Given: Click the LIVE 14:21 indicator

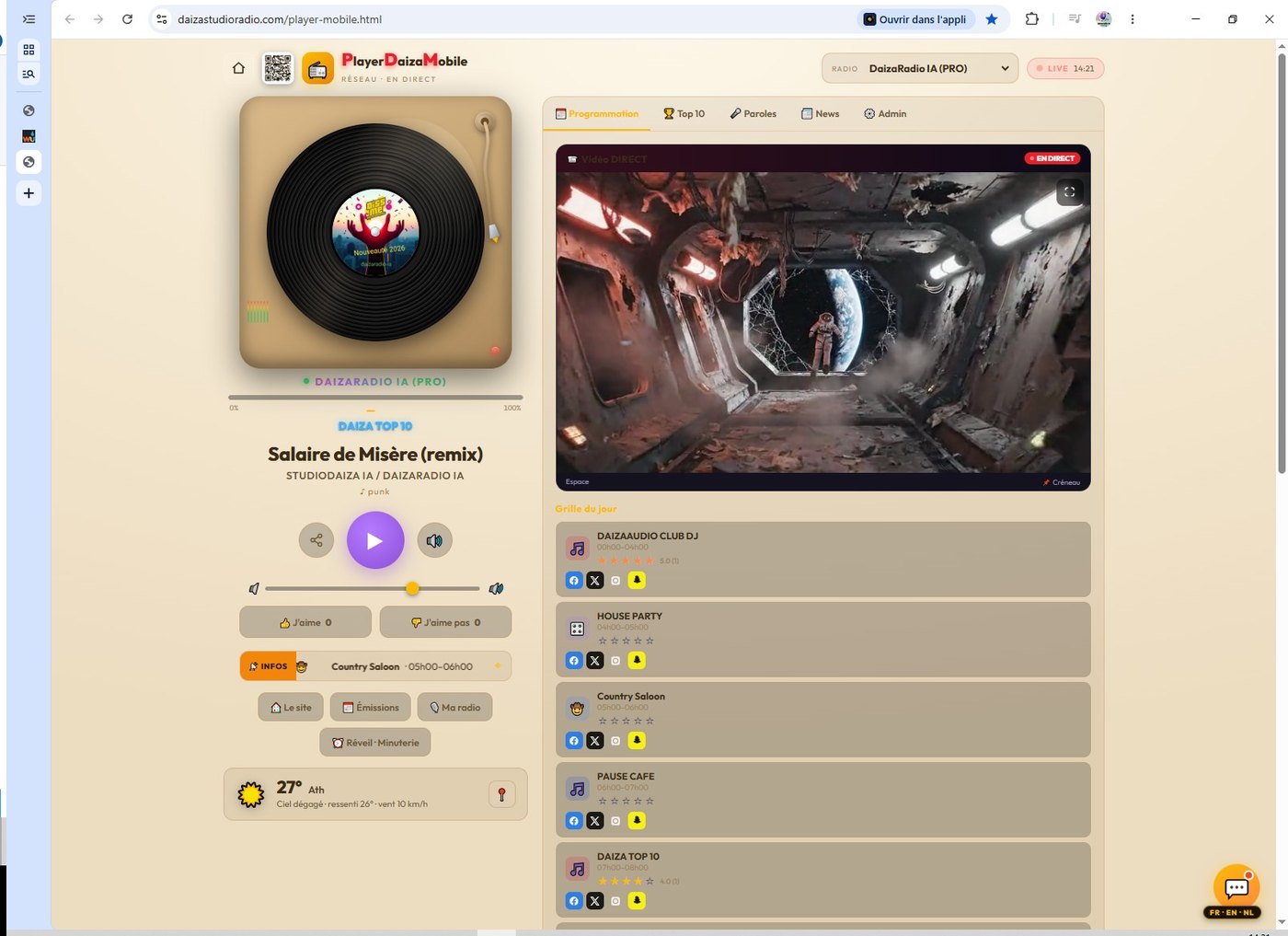Looking at the screenshot, I should [x=1065, y=68].
